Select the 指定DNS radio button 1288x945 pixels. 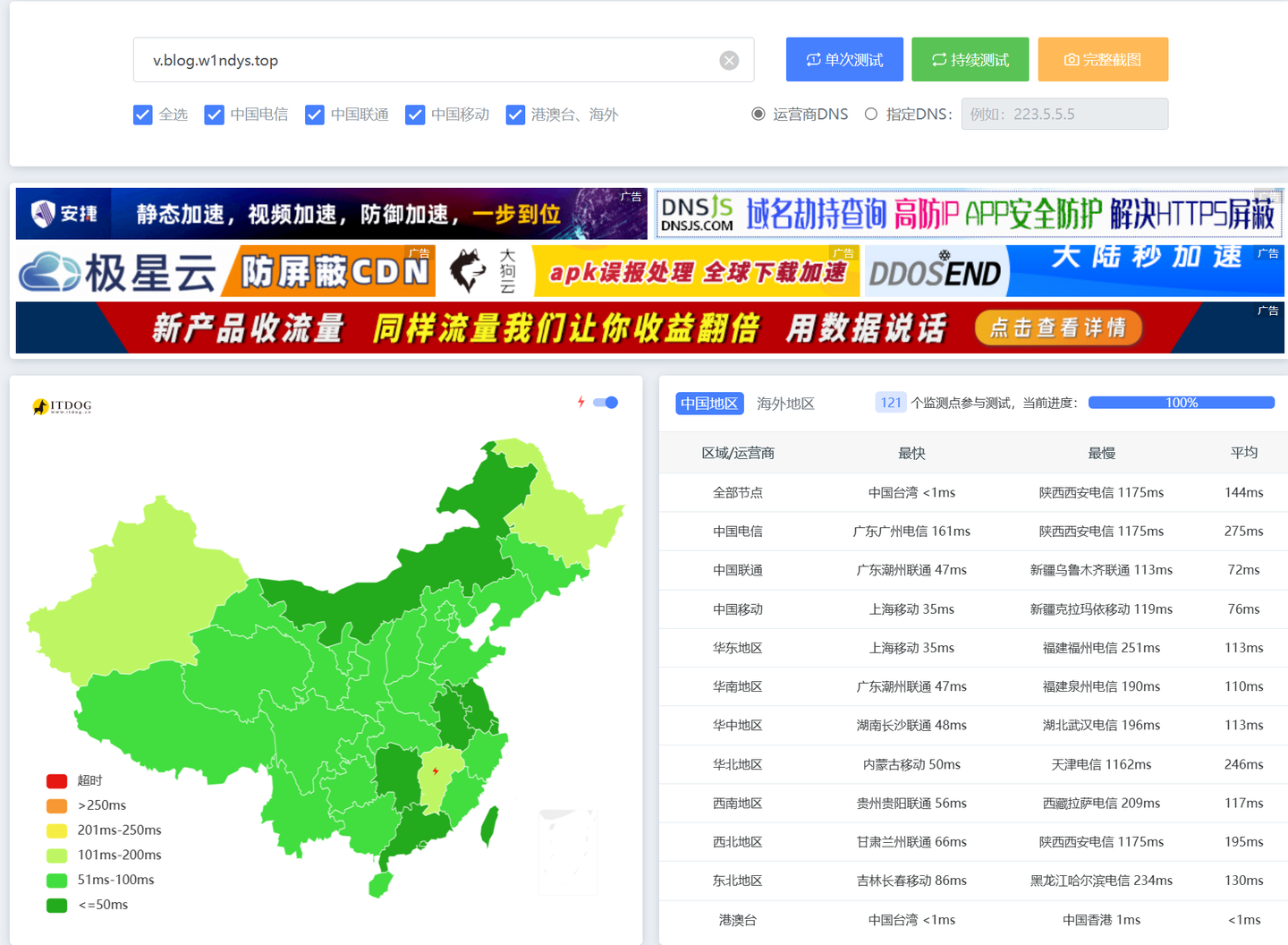pos(870,114)
